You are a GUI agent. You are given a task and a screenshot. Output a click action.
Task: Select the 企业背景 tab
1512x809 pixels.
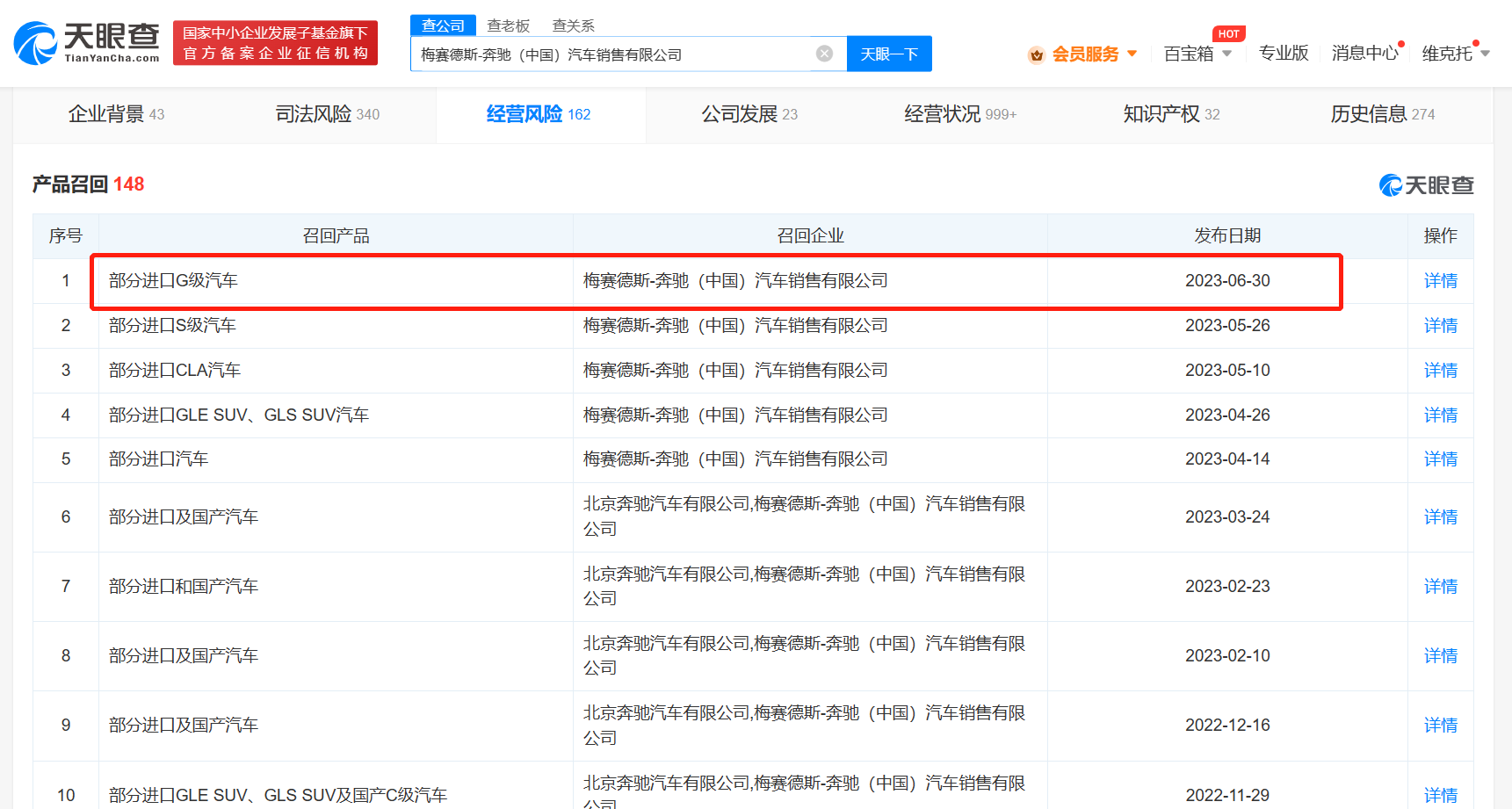(116, 114)
